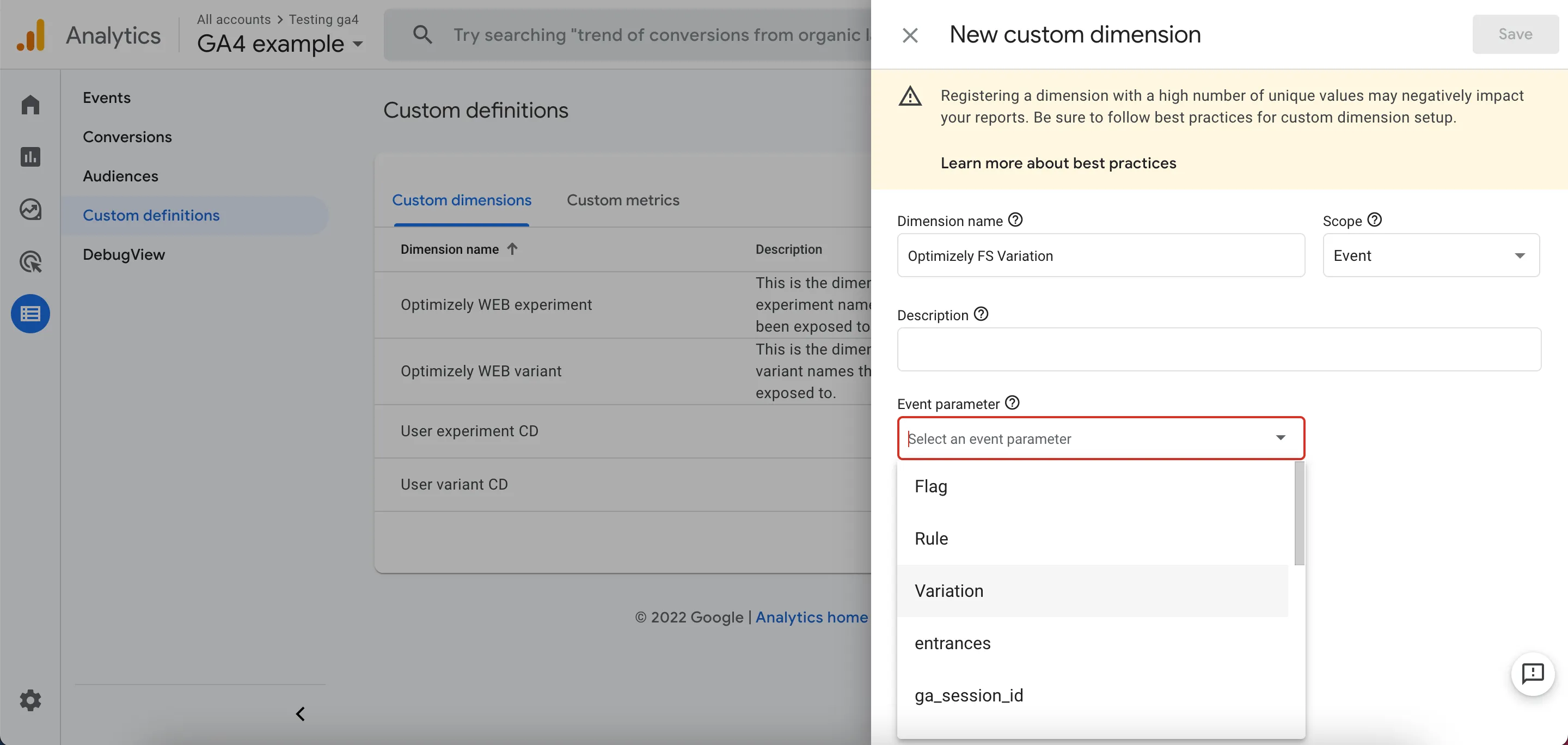Click the warning triangle icon
1568x745 pixels.
910,96
